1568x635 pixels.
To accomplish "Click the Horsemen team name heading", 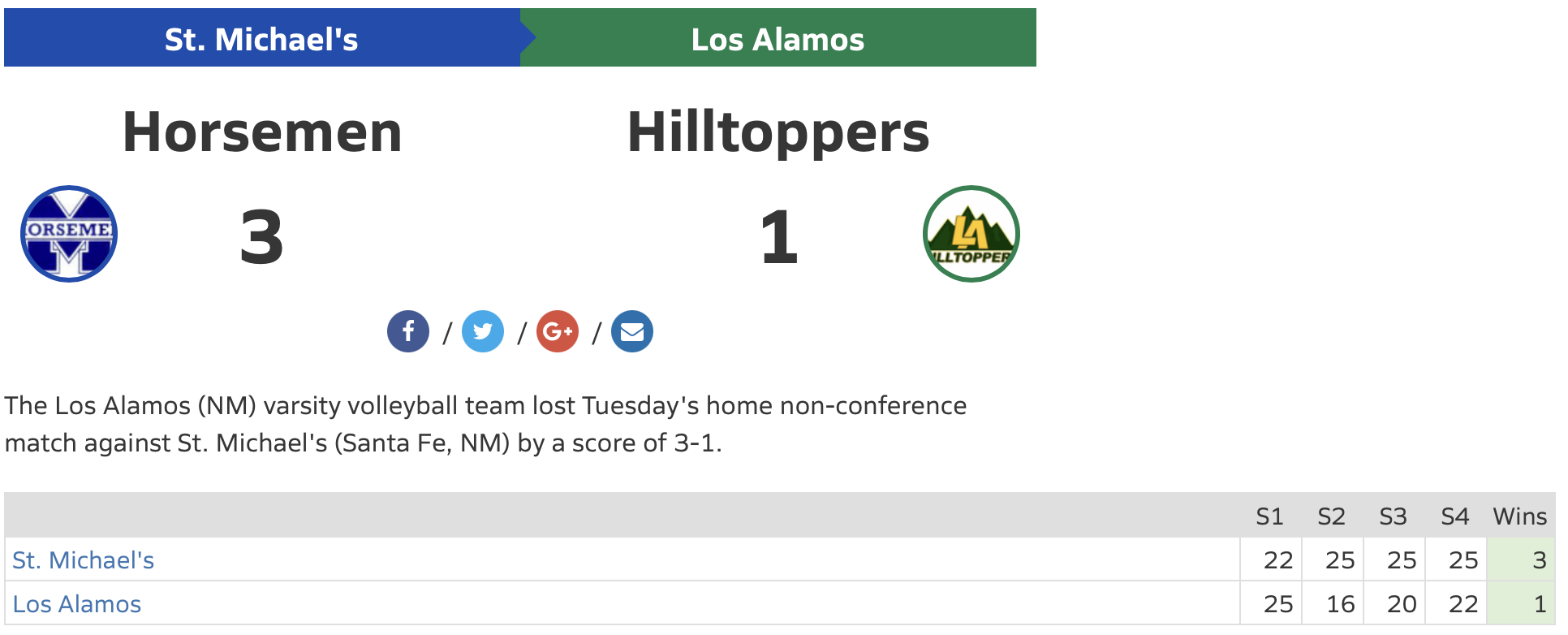I will tap(262, 132).
